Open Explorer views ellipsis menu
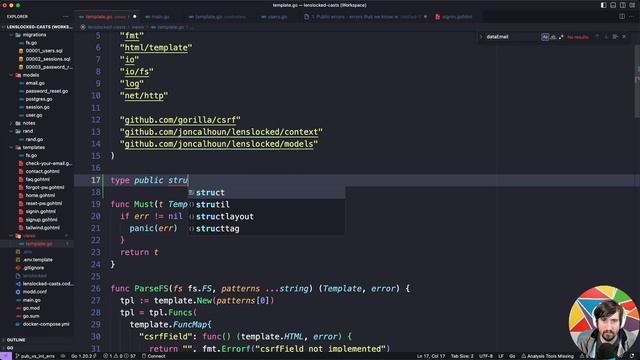 pyautogui.click(x=65, y=17)
